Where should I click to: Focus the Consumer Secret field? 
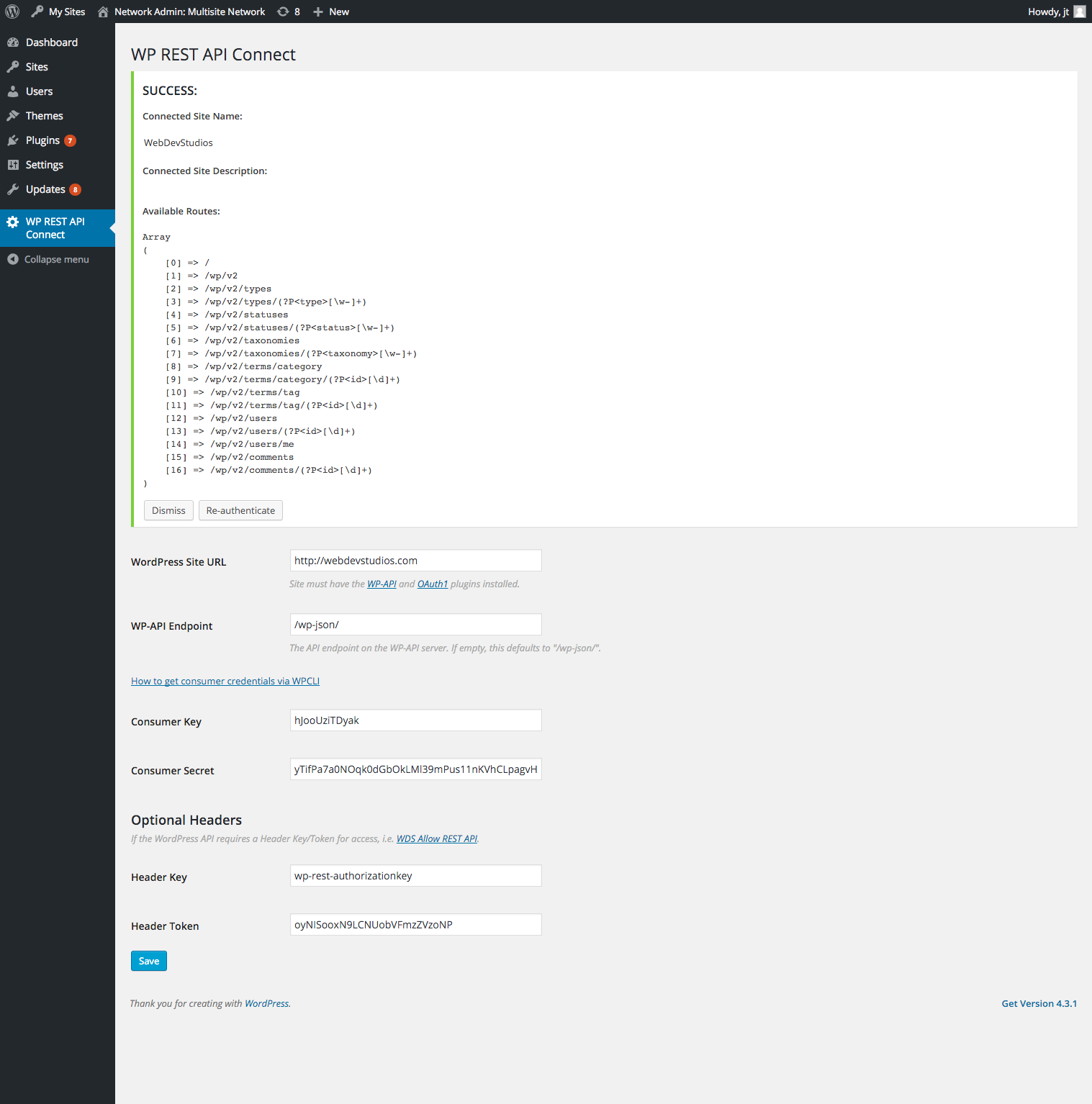coord(415,769)
